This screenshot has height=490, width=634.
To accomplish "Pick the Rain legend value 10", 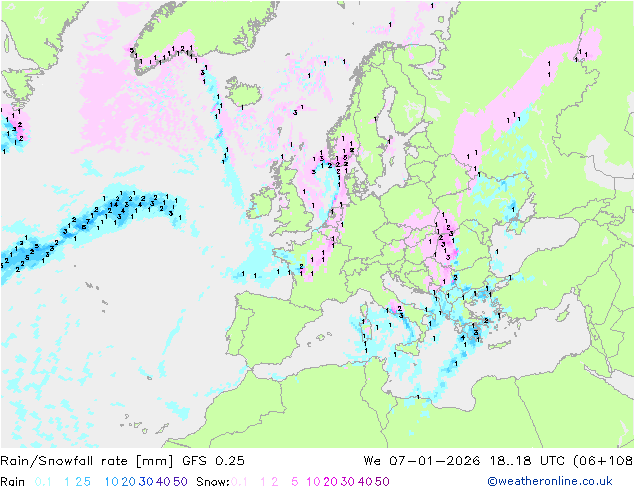I will click(x=112, y=482).
